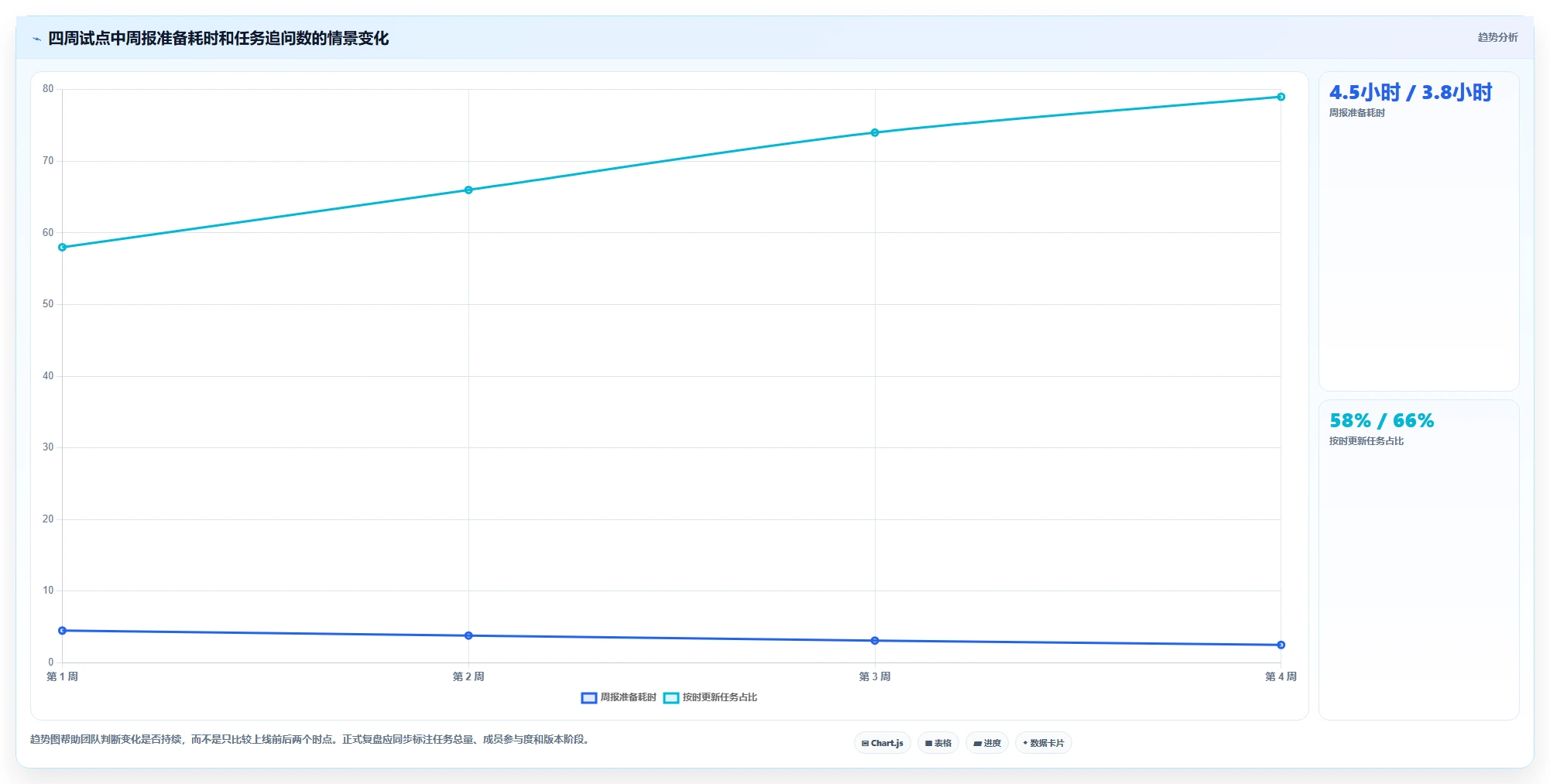Screen dimensions: 1550x784
Task: Click the 第 3 周 x-axis label
Action: click(x=875, y=676)
